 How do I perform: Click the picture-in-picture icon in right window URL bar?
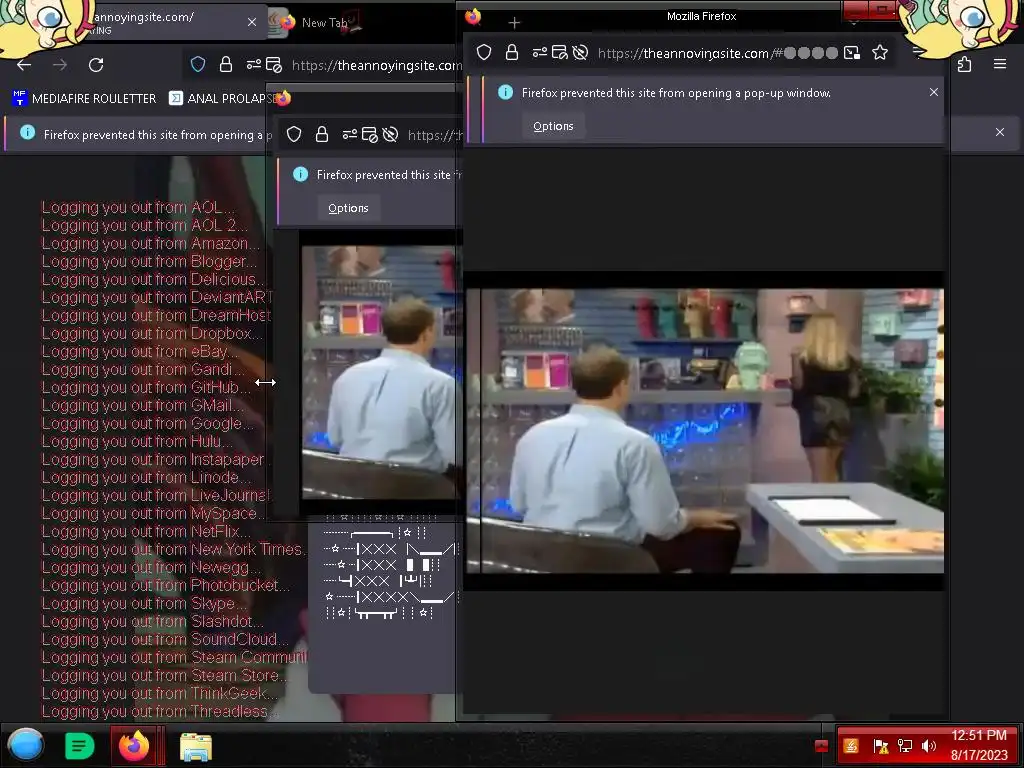(852, 53)
